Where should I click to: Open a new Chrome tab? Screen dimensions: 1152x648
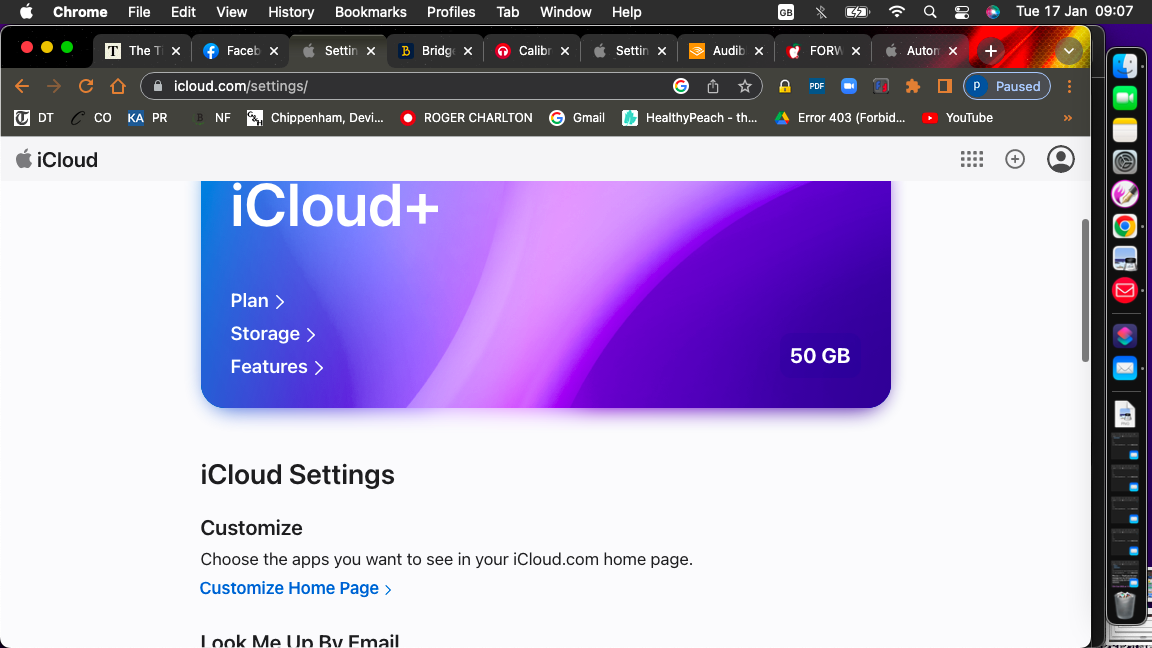pos(990,51)
